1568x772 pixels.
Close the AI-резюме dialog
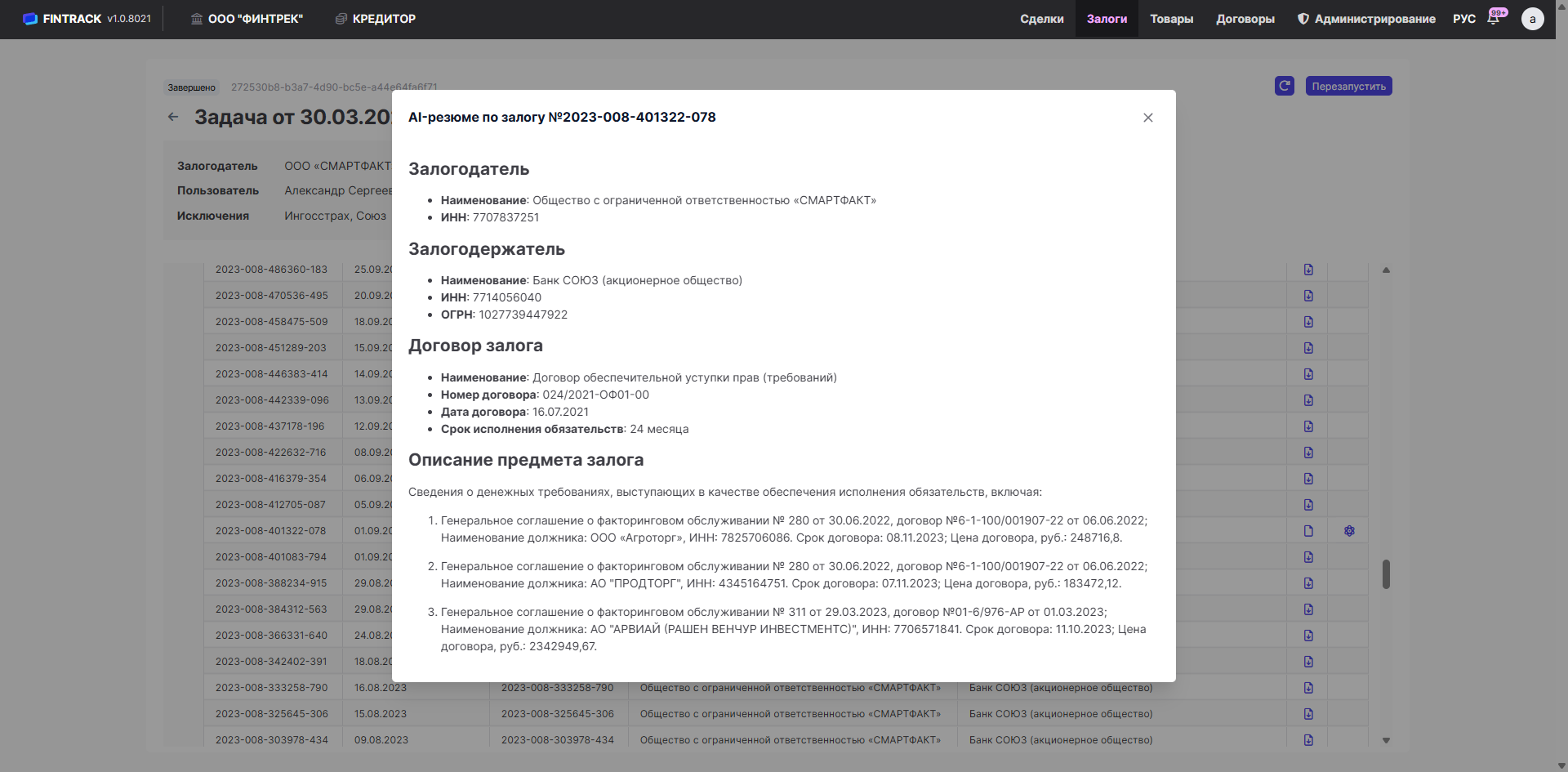1147,118
